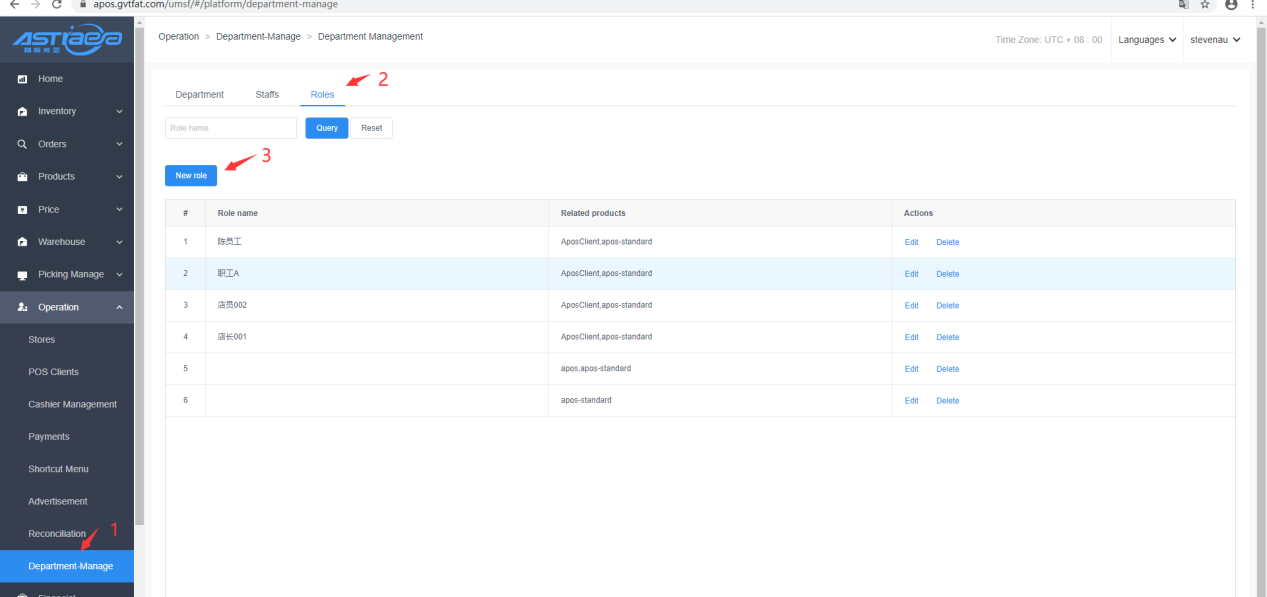Open the Languages dropdown
Screen dimensions: 1267x597
(1146, 40)
